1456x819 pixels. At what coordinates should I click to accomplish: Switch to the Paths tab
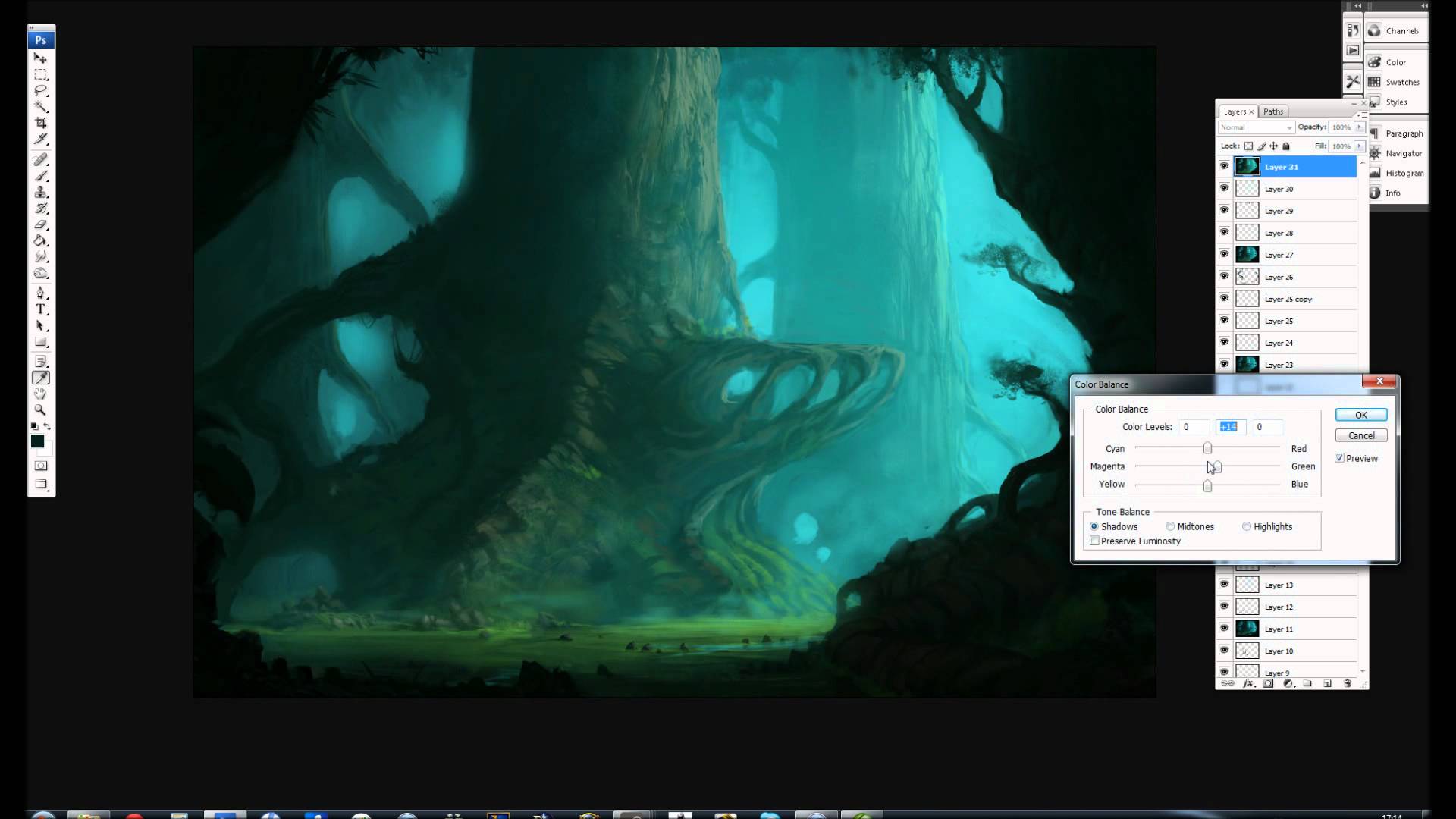click(1273, 111)
